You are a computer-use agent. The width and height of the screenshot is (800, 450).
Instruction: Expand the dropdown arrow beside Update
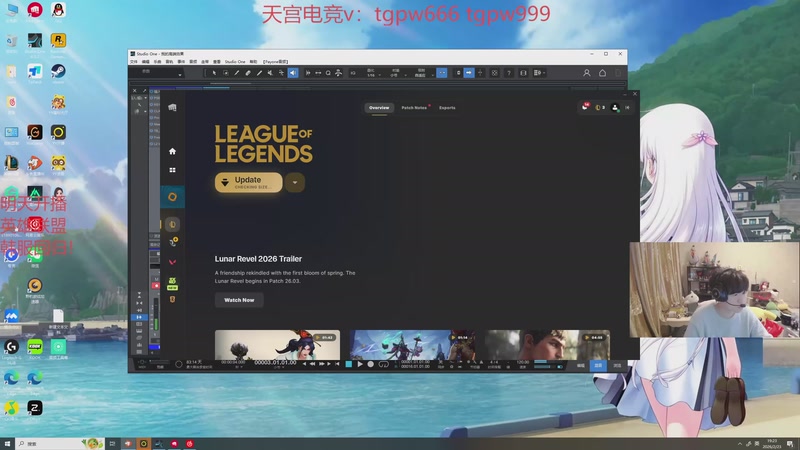pos(295,182)
